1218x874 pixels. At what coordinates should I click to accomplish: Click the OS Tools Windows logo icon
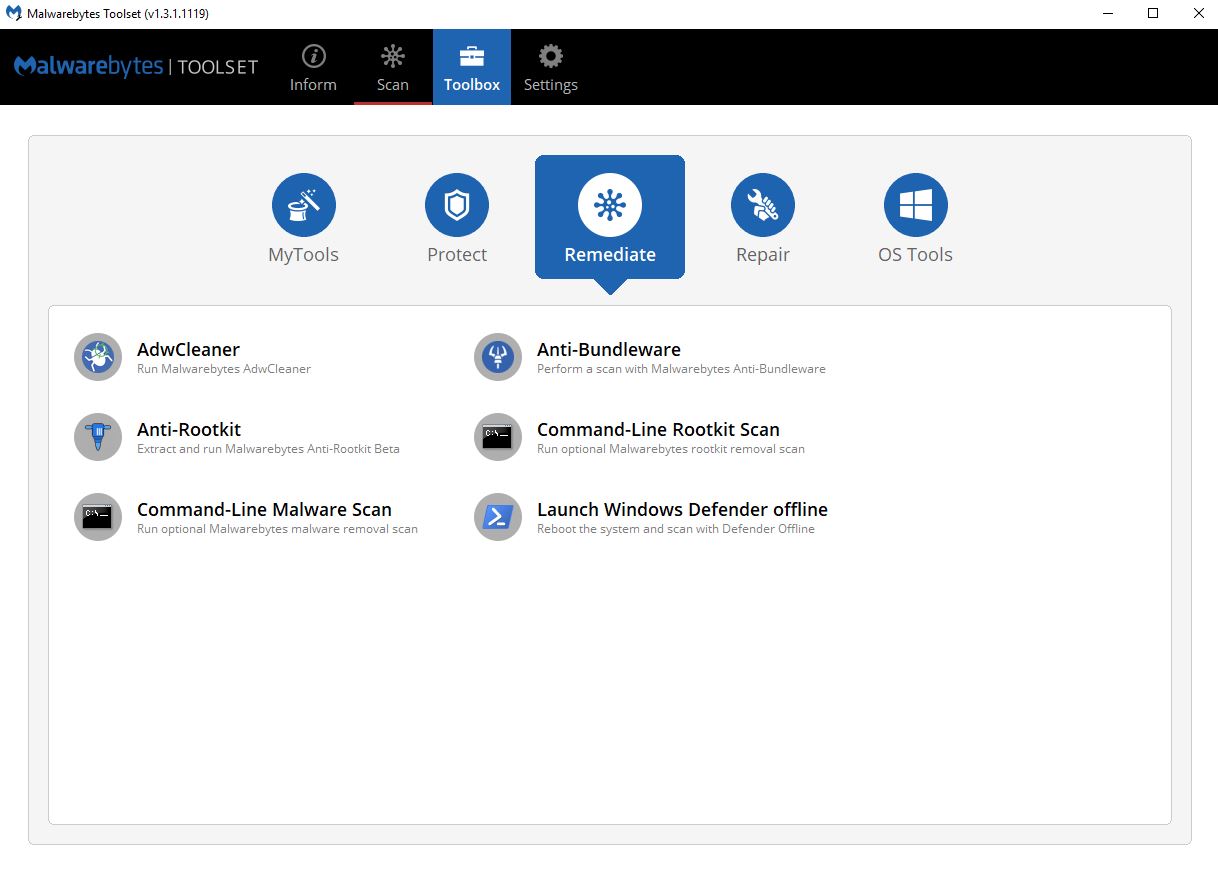[x=916, y=205]
